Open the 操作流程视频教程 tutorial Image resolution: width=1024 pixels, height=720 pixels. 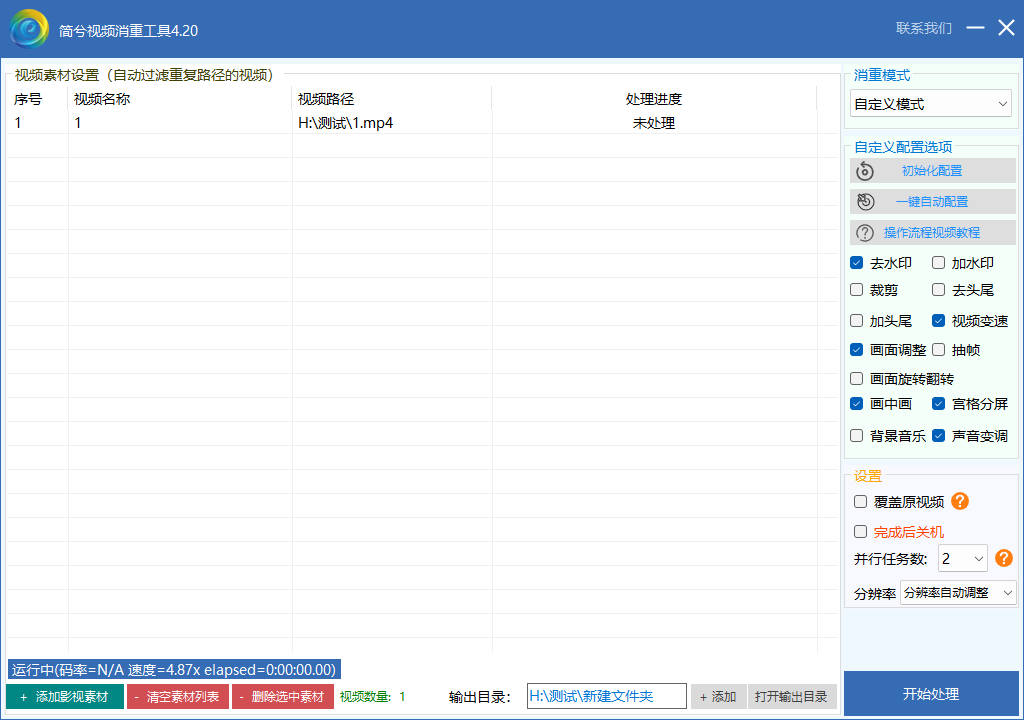[x=933, y=233]
